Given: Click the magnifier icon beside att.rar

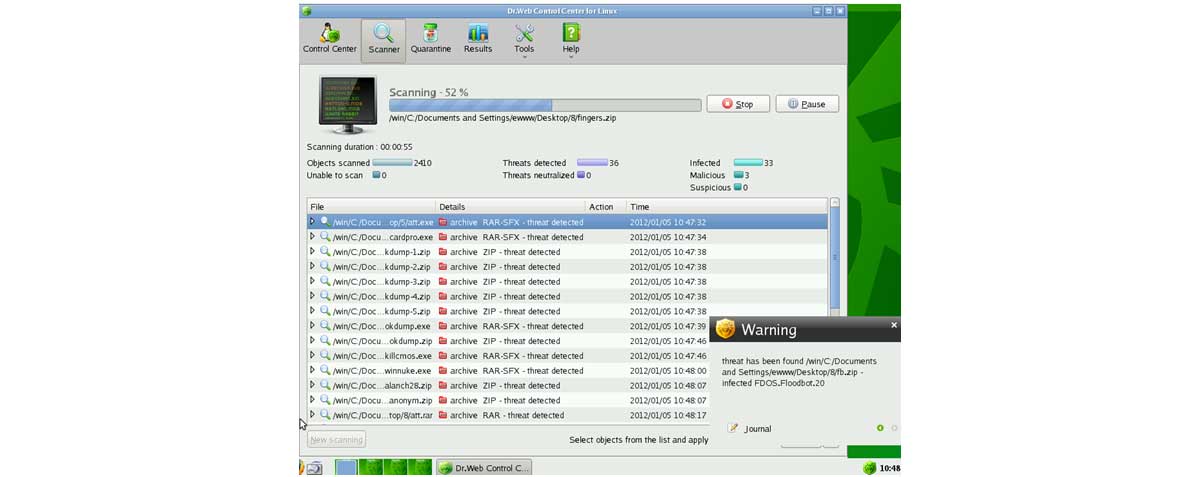Looking at the screenshot, I should click(325, 415).
